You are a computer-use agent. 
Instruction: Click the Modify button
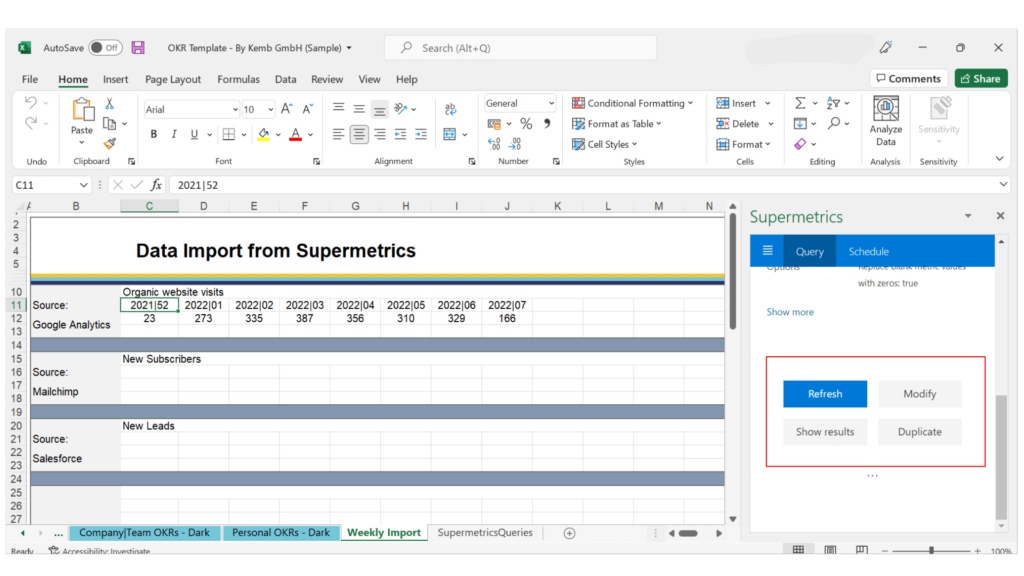click(920, 394)
